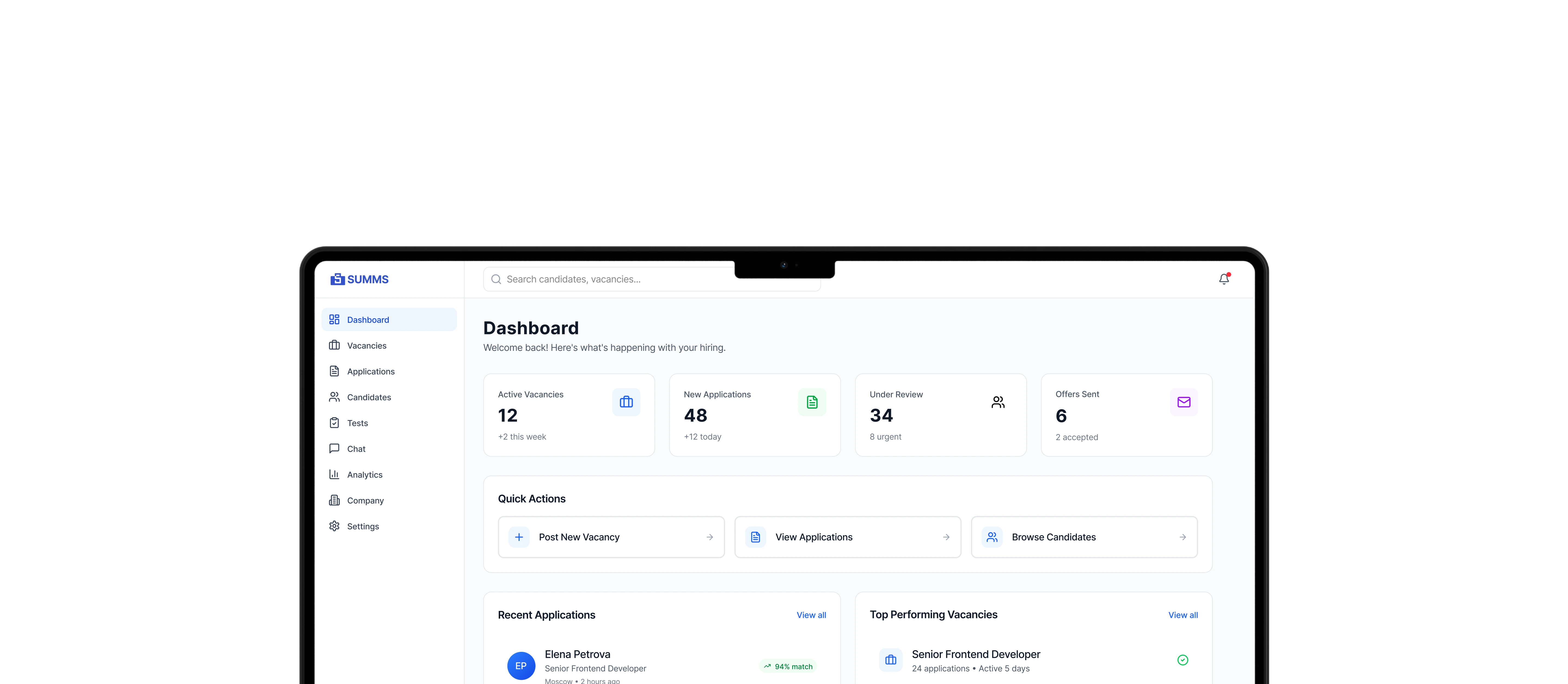Select the Offers Sent stat card
Image resolution: width=1568 pixels, height=684 pixels.
pyautogui.click(x=1127, y=415)
